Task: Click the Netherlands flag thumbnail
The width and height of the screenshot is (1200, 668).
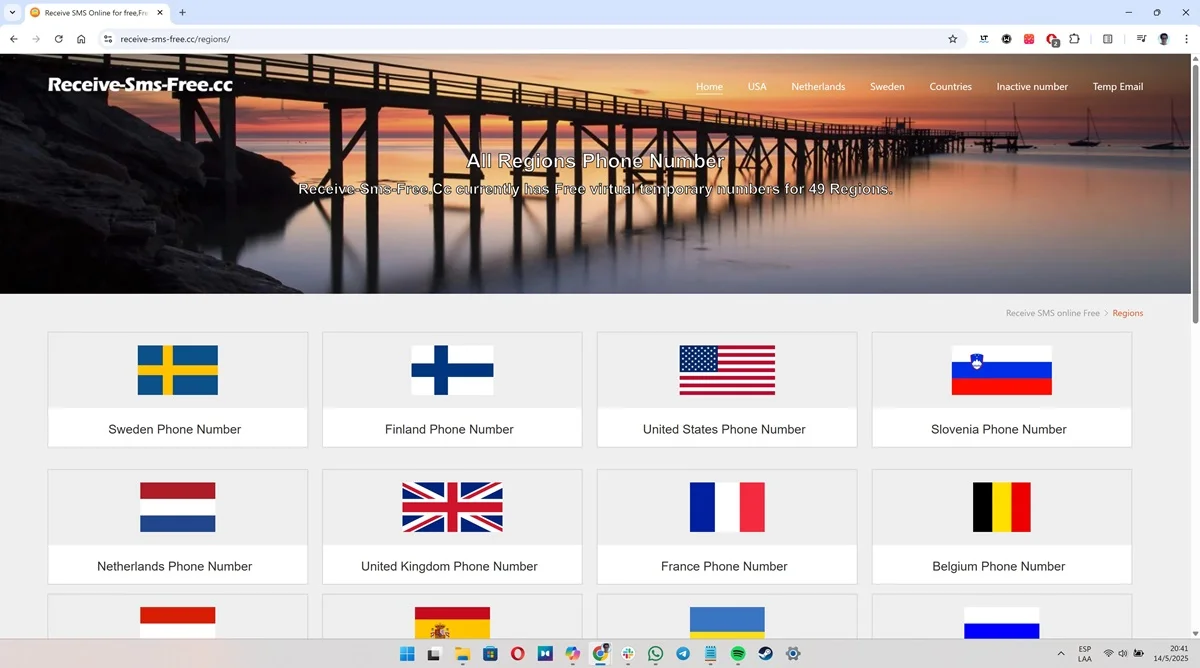Action: pyautogui.click(x=178, y=507)
